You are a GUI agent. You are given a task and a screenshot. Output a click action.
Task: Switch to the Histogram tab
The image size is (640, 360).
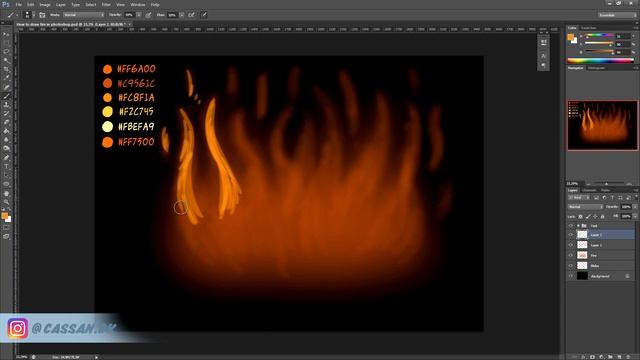point(596,68)
